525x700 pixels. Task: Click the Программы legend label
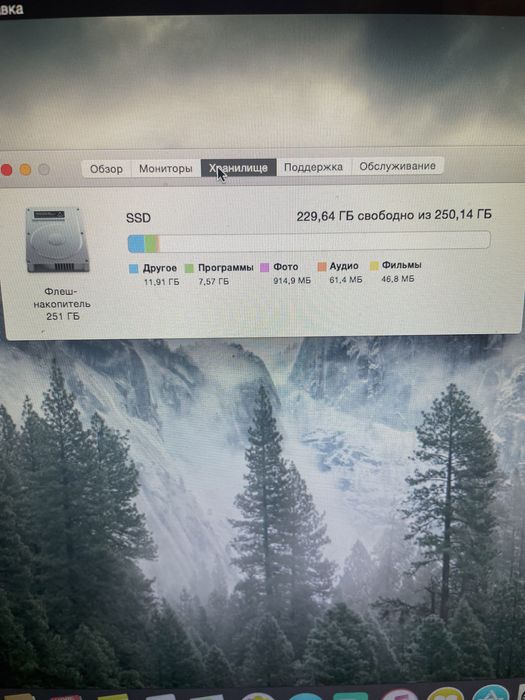pyautogui.click(x=225, y=267)
